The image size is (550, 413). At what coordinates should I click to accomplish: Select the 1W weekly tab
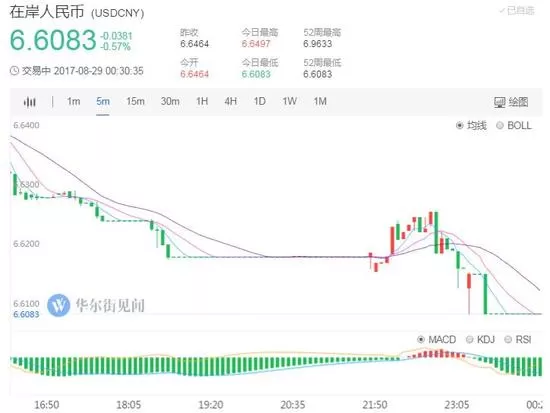pos(290,101)
